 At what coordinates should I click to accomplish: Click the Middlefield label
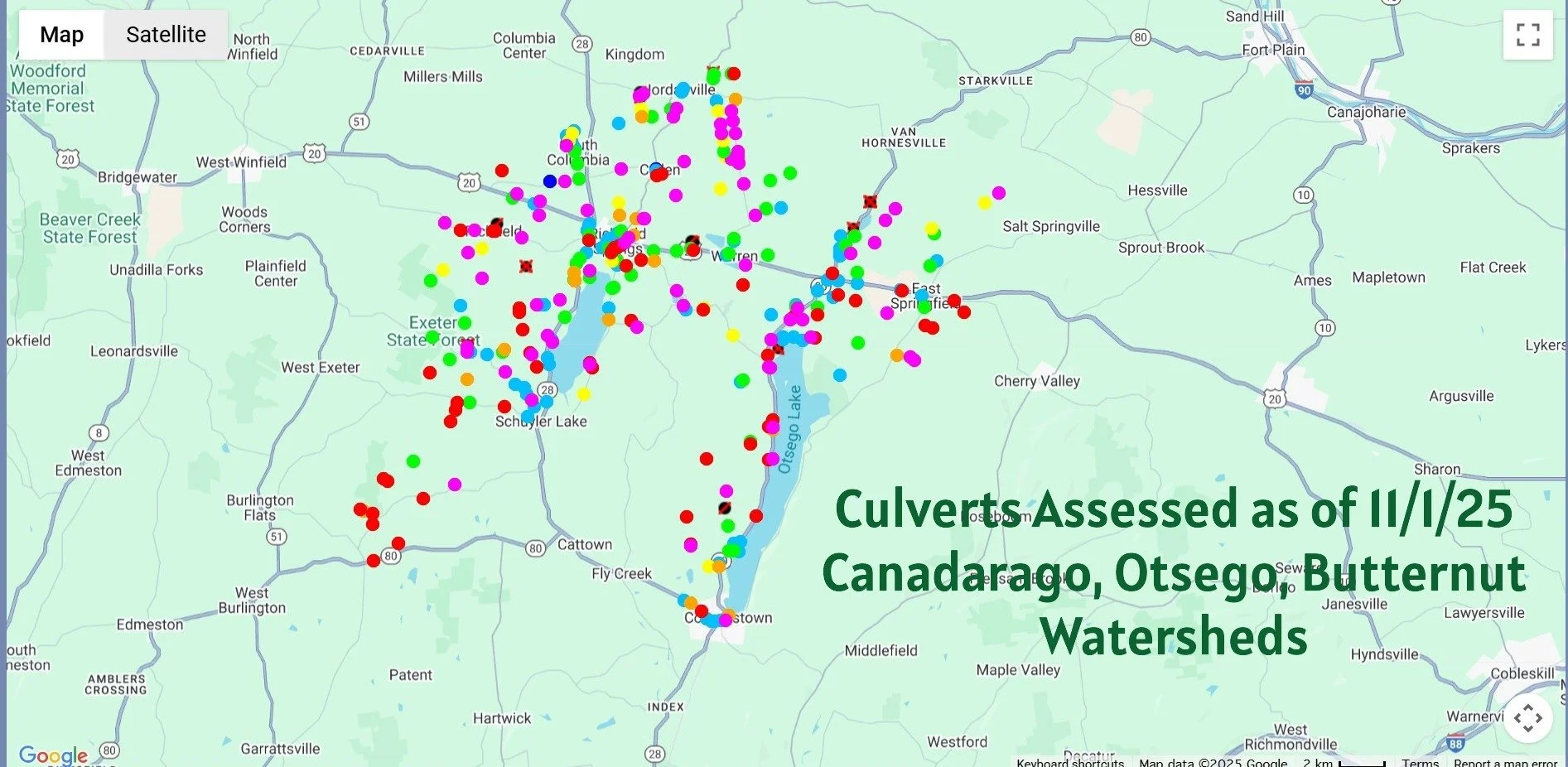coord(880,651)
